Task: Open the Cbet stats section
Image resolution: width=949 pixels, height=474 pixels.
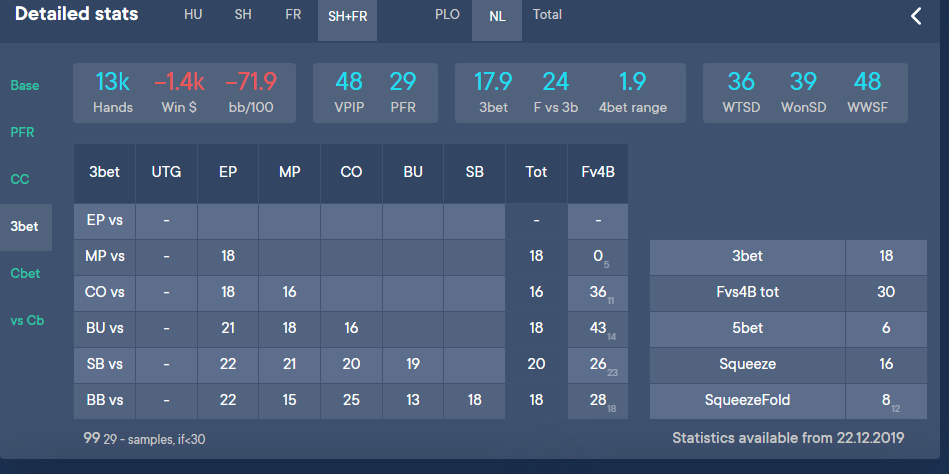Action: click(25, 274)
